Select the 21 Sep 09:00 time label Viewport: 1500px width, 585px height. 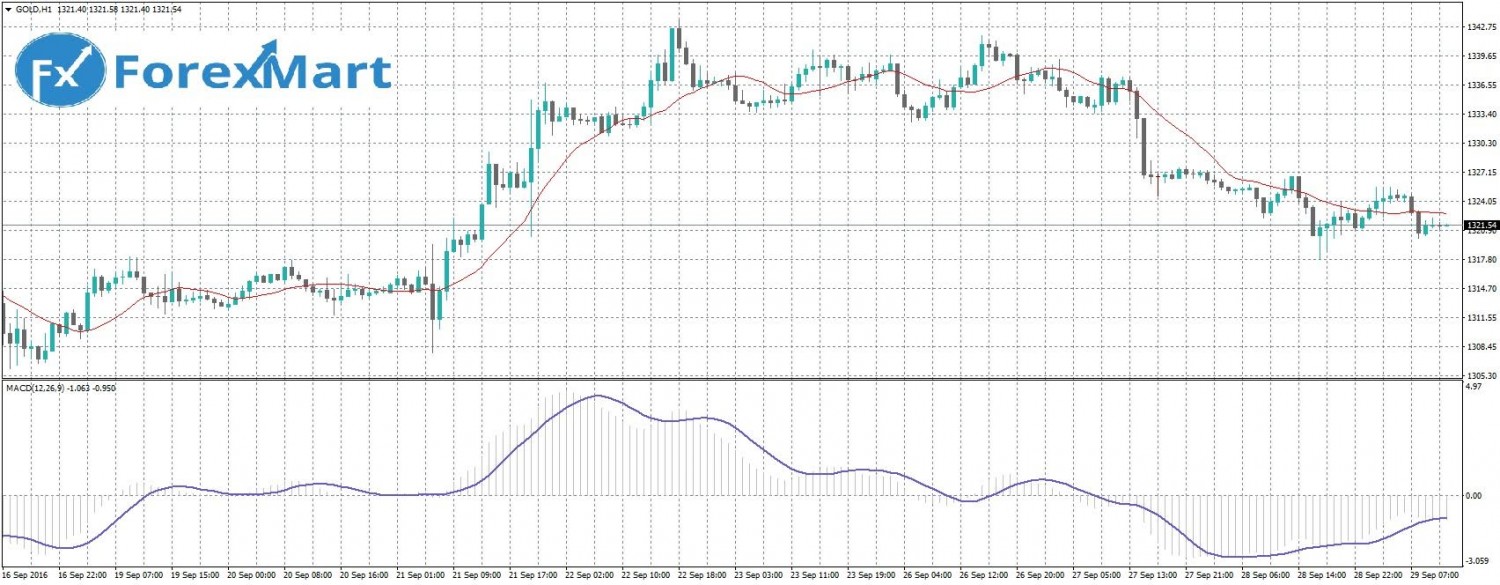(477, 576)
